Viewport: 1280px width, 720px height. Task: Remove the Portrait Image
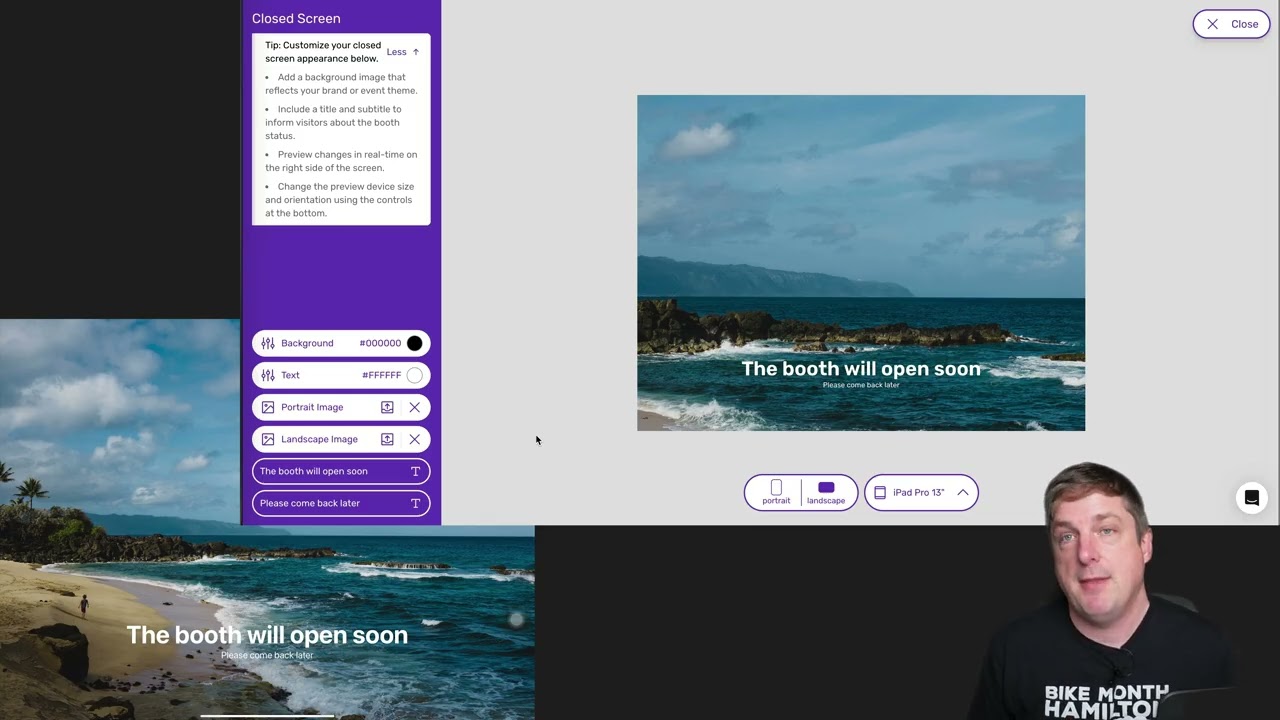tap(414, 407)
